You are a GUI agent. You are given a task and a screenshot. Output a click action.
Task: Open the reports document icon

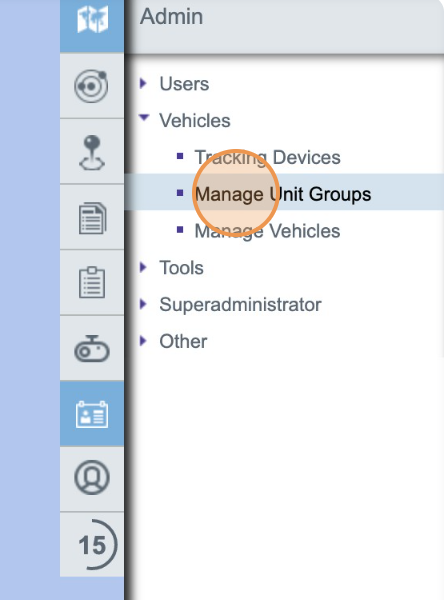[x=92, y=218]
